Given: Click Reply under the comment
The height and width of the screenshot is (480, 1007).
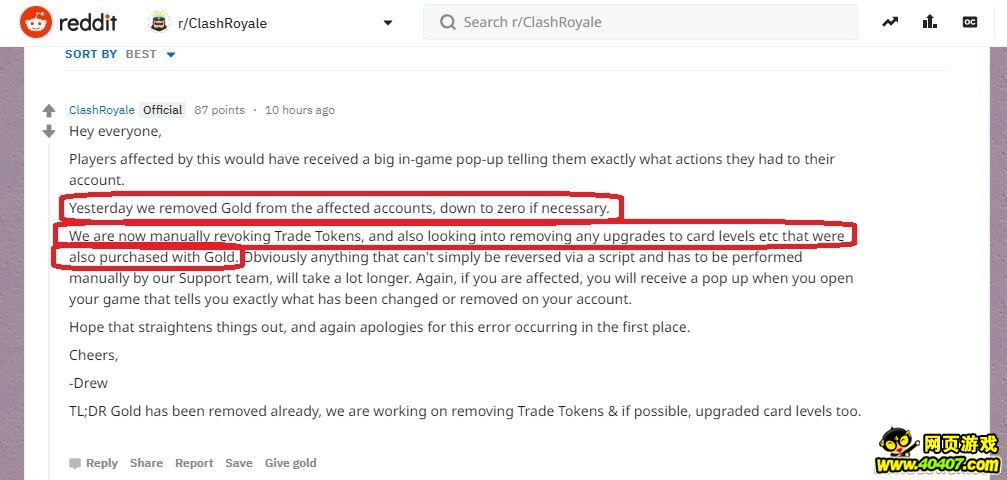Looking at the screenshot, I should [x=102, y=463].
